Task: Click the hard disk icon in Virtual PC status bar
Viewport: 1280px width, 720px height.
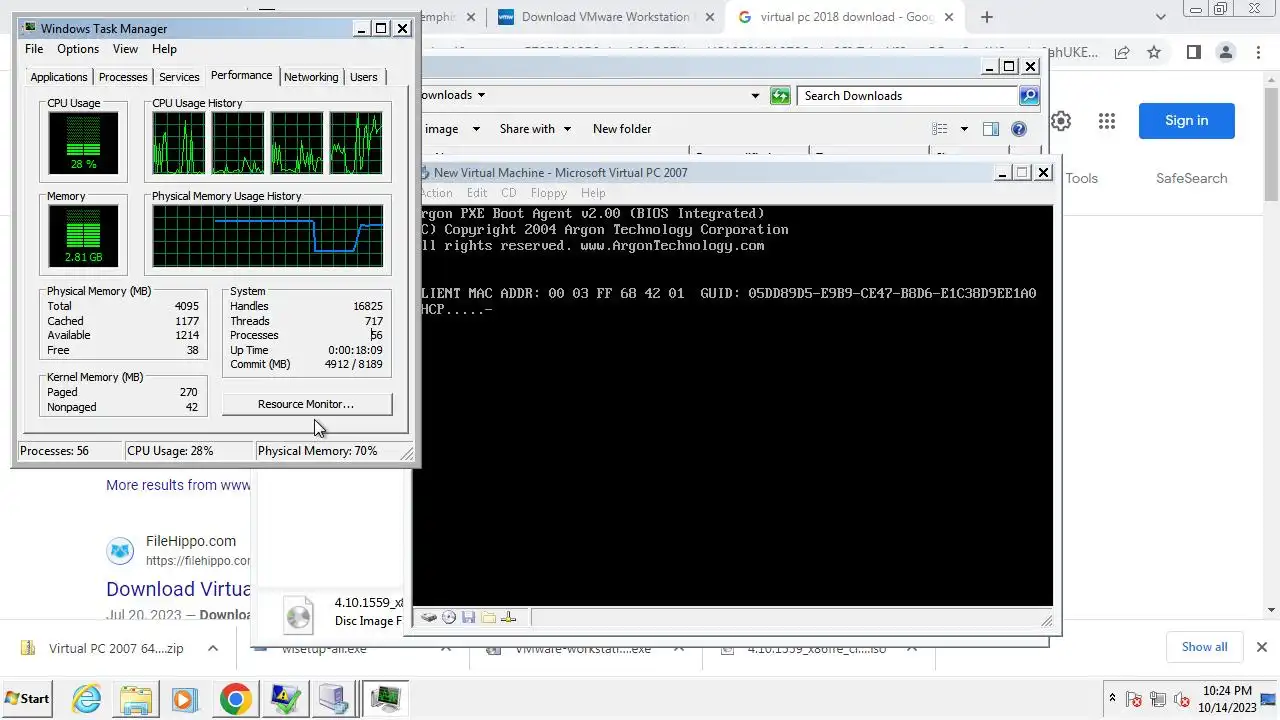Action: click(429, 617)
